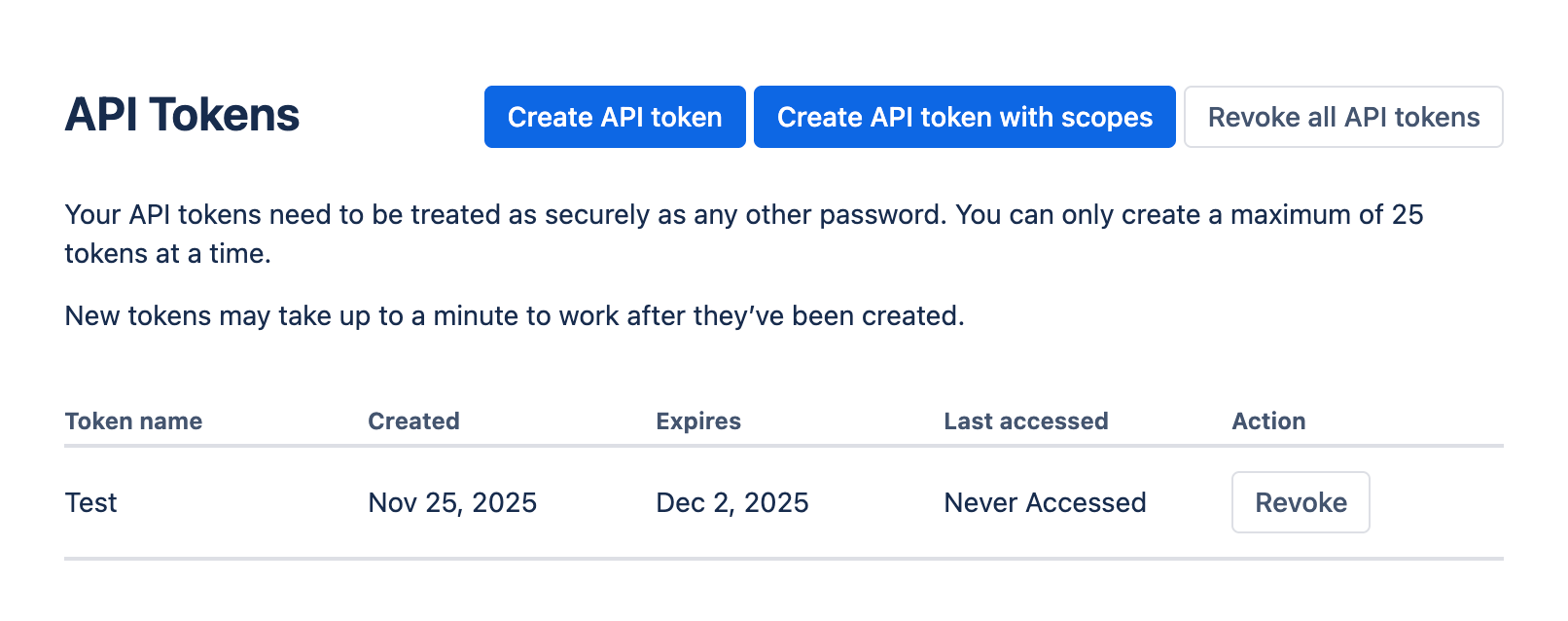
Task: Click the Last accessed column header
Action: click(1025, 420)
